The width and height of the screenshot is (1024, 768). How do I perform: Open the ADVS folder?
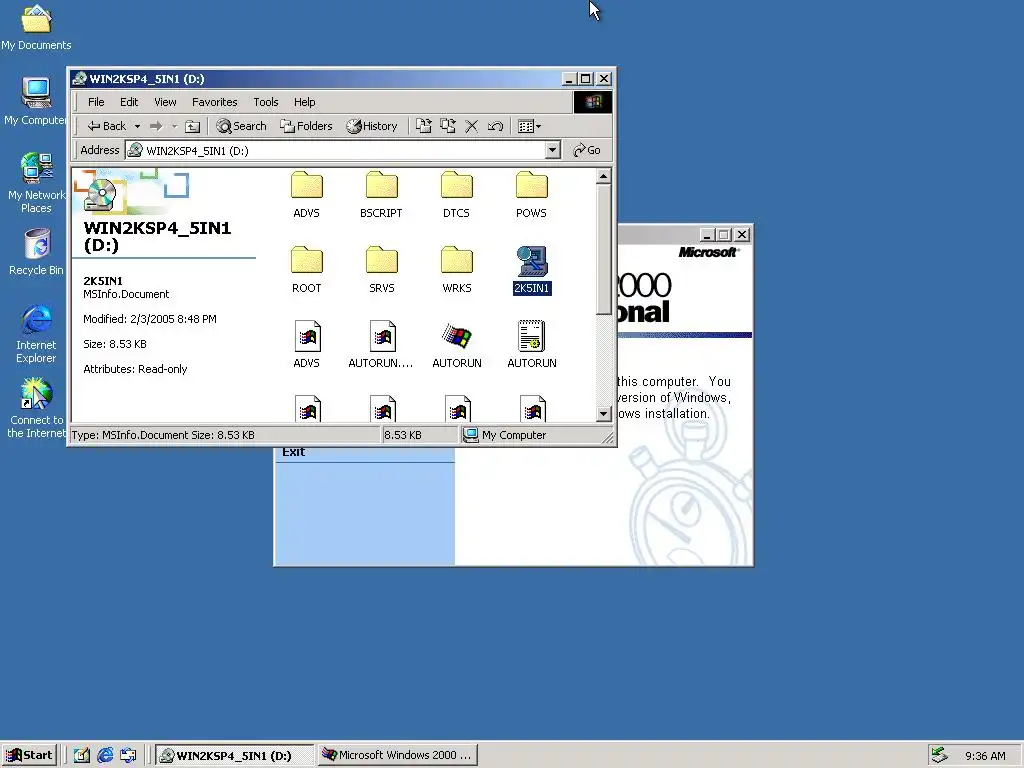(x=306, y=194)
